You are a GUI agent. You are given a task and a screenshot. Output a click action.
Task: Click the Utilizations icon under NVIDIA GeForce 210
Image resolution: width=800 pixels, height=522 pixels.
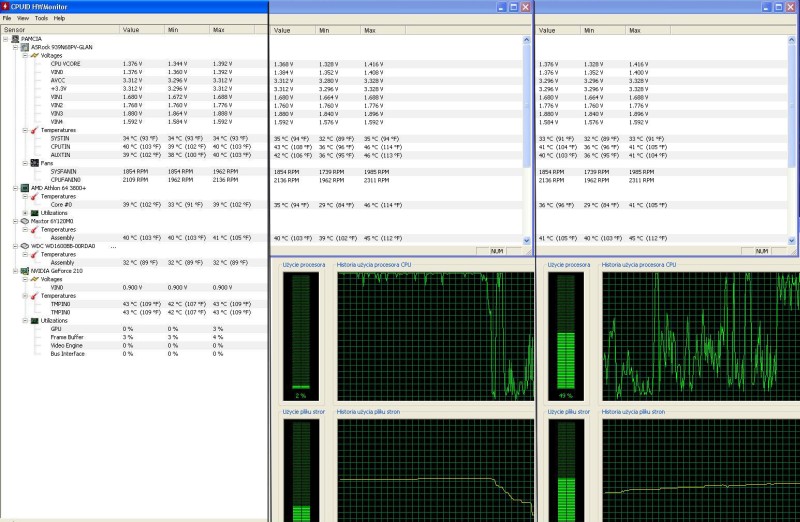[34, 320]
